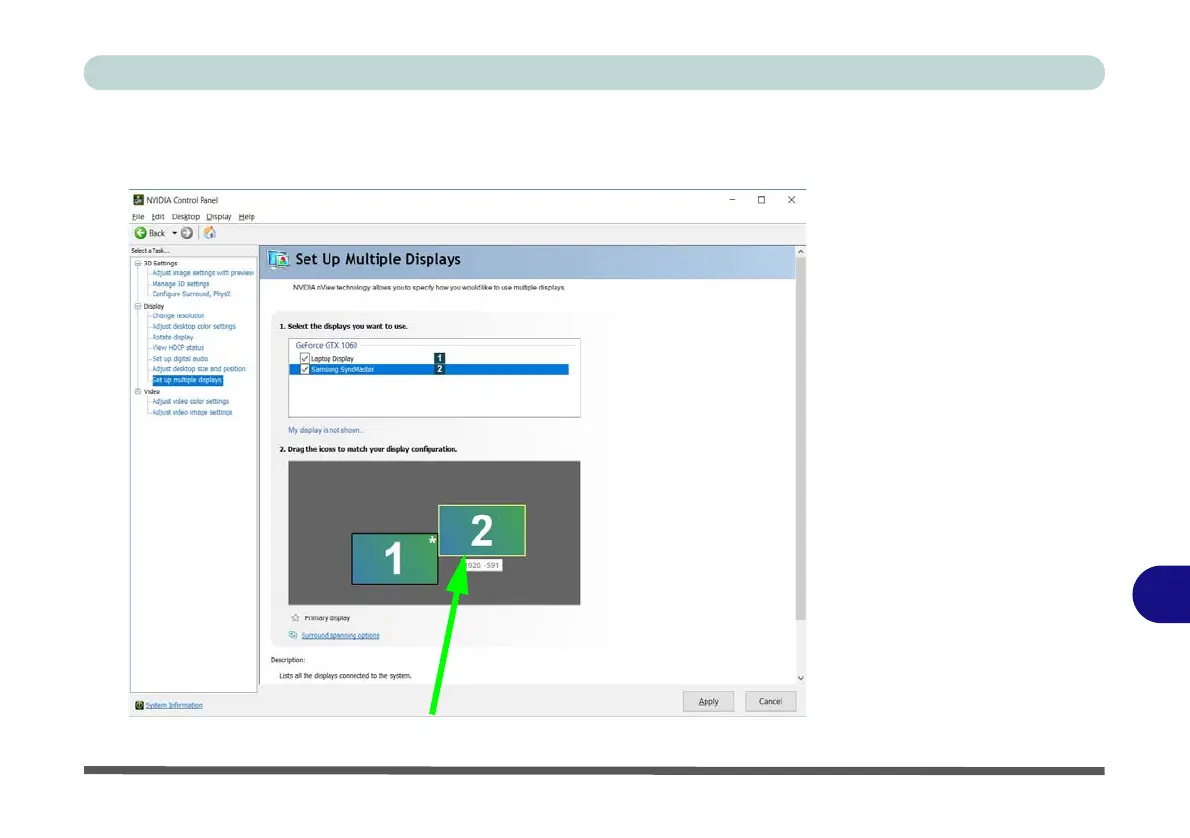Click the scrollbar down arrow

[800, 678]
